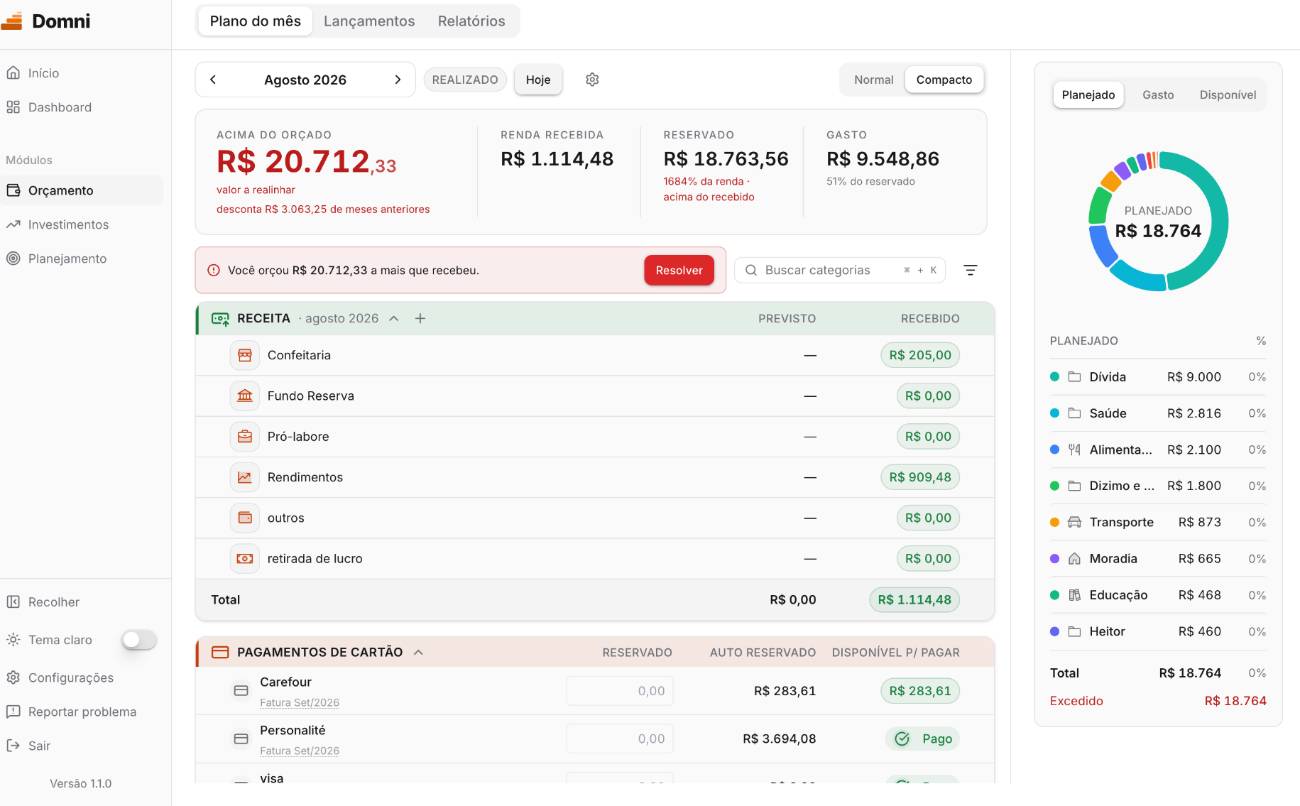Viewport: 1300px width, 806px height.
Task: Open the settings gear next to Hoje
Action: point(592,80)
